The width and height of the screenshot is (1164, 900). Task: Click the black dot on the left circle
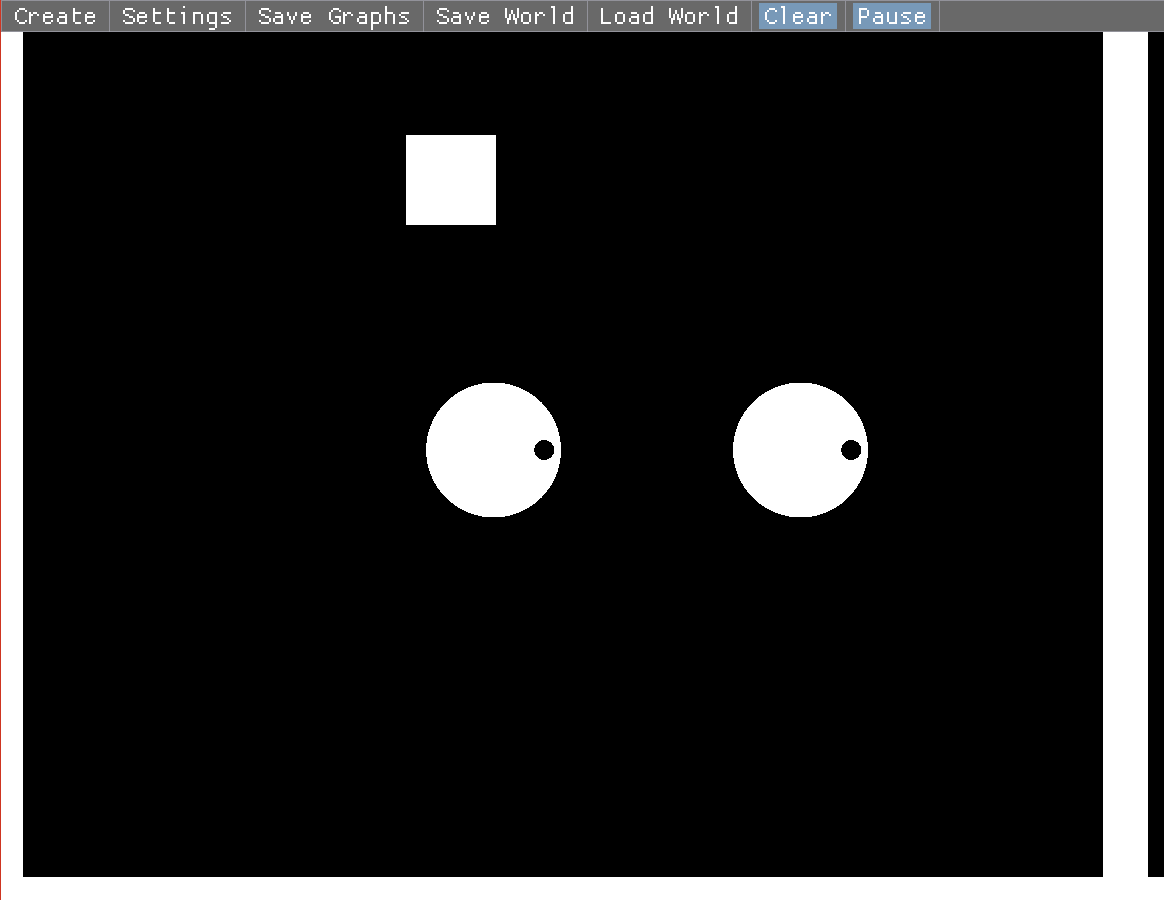(x=544, y=450)
